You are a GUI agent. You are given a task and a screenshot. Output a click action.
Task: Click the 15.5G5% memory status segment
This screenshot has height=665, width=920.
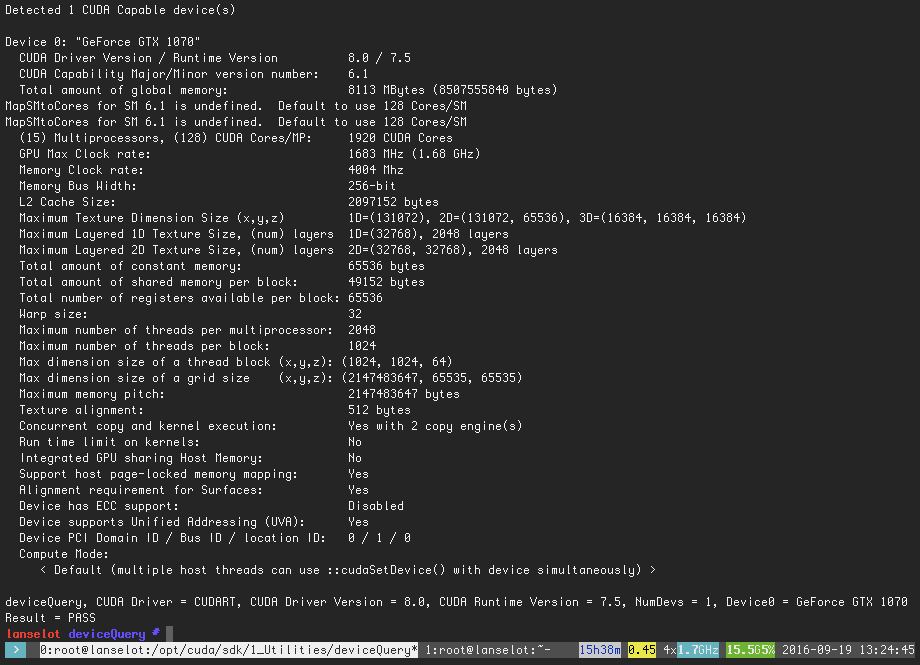[x=750, y=650]
